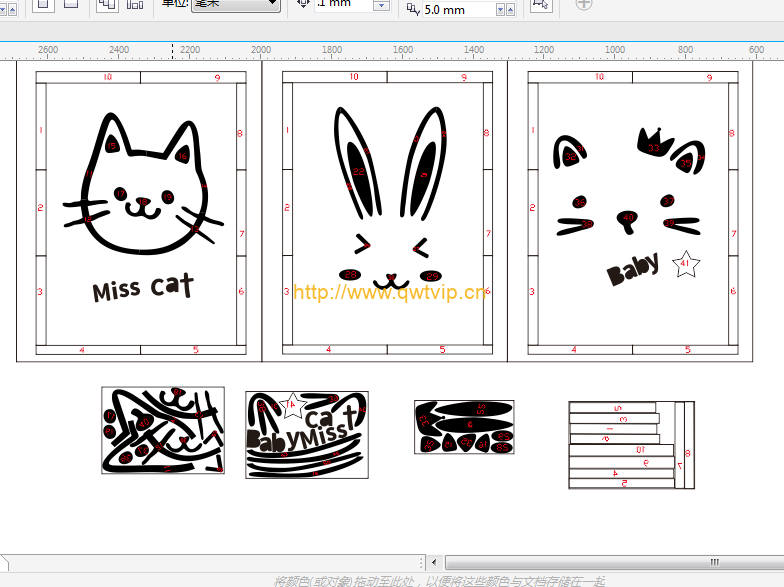Click the horizontal scrollbar left arrow

[x=434, y=562]
